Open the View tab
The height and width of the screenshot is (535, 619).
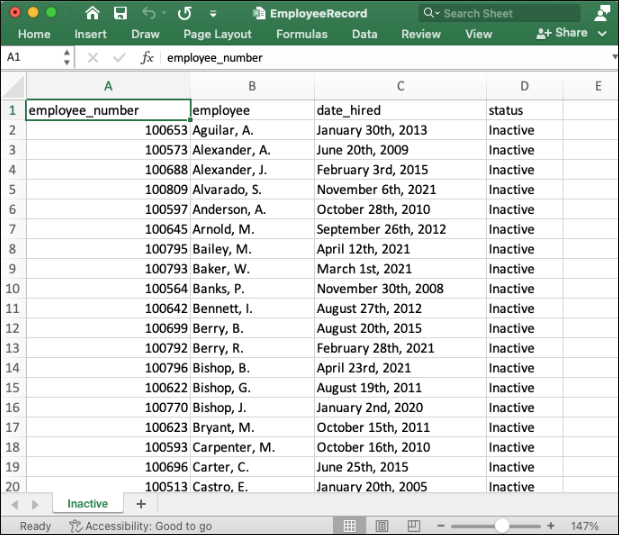click(478, 34)
